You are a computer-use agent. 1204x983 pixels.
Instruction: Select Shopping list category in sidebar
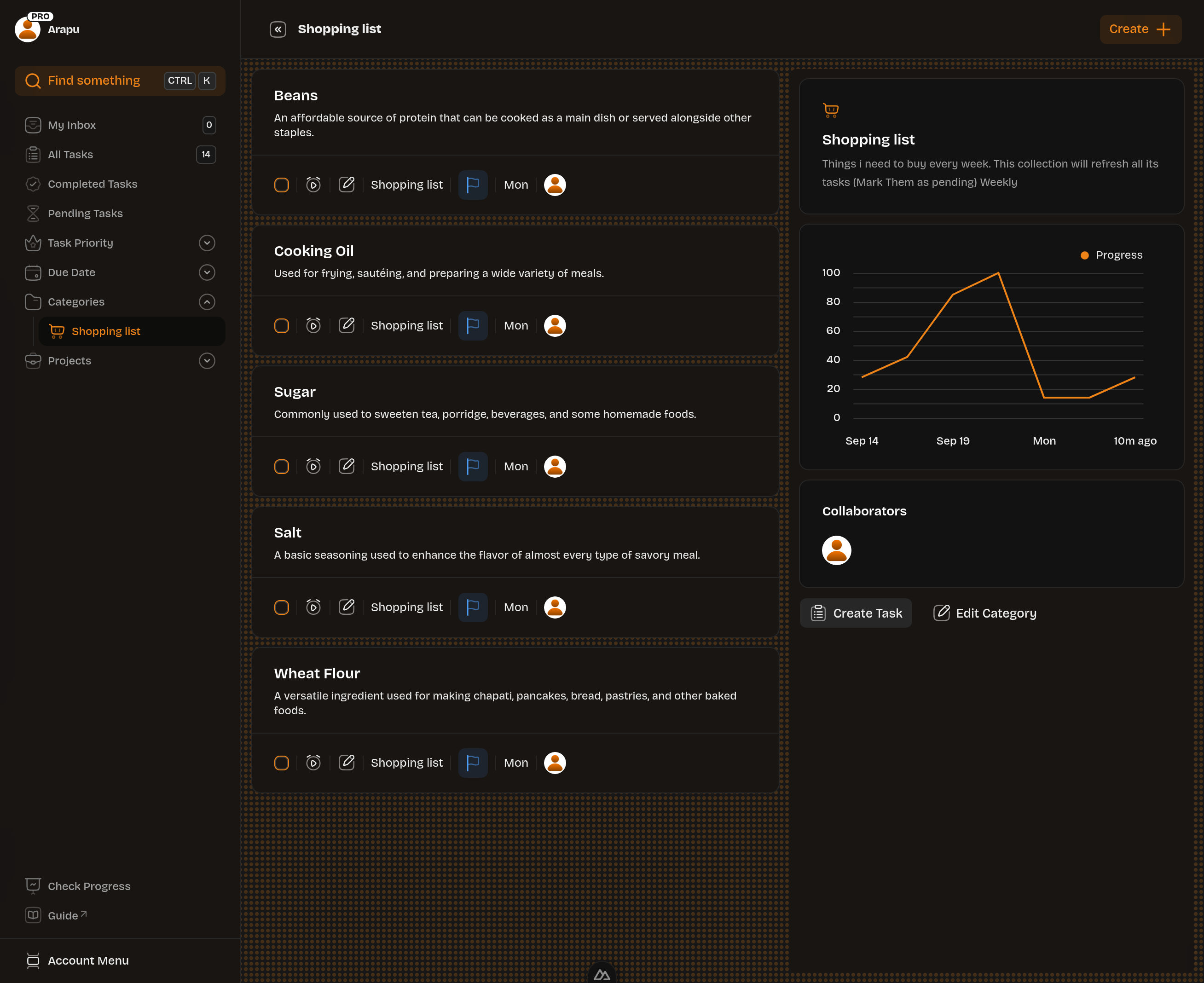pos(131,331)
